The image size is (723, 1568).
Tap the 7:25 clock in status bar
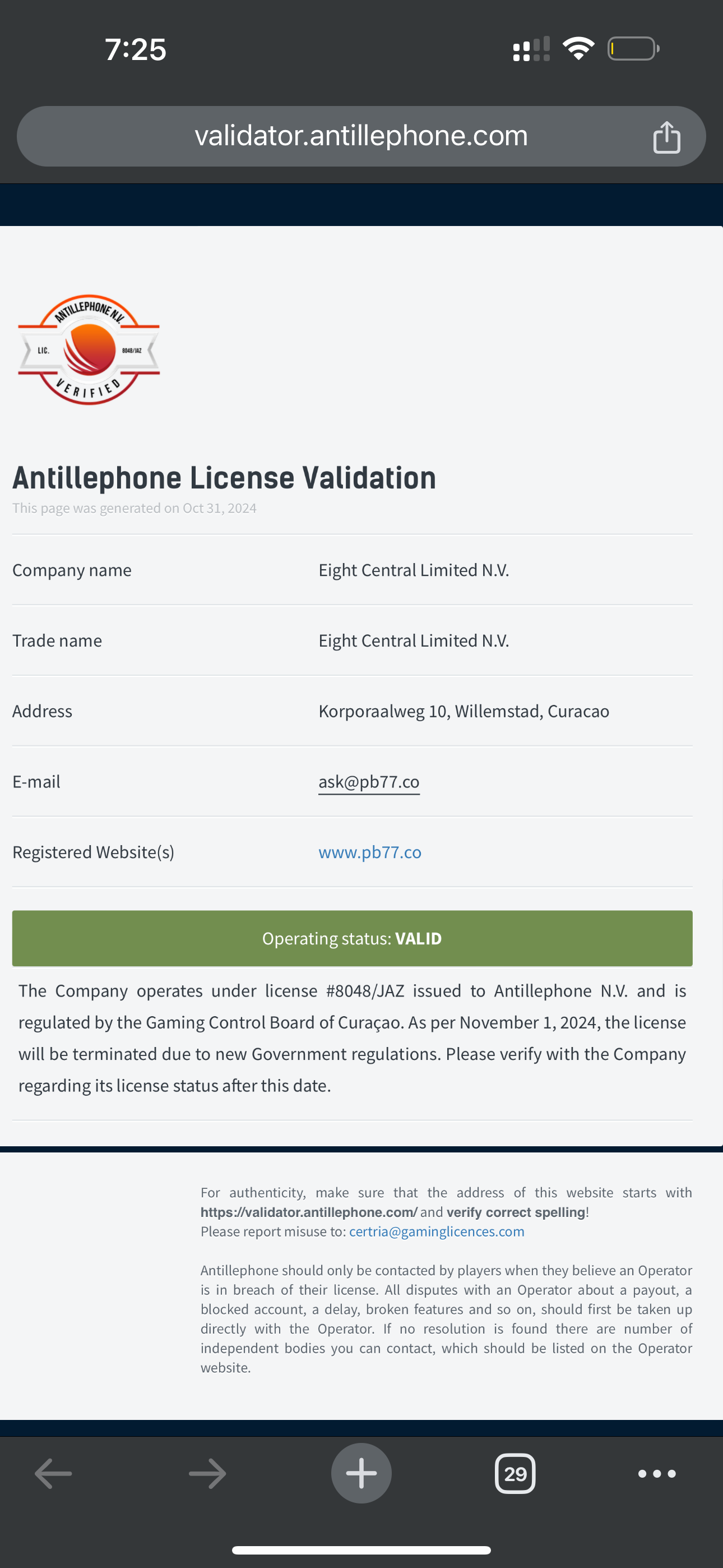135,49
